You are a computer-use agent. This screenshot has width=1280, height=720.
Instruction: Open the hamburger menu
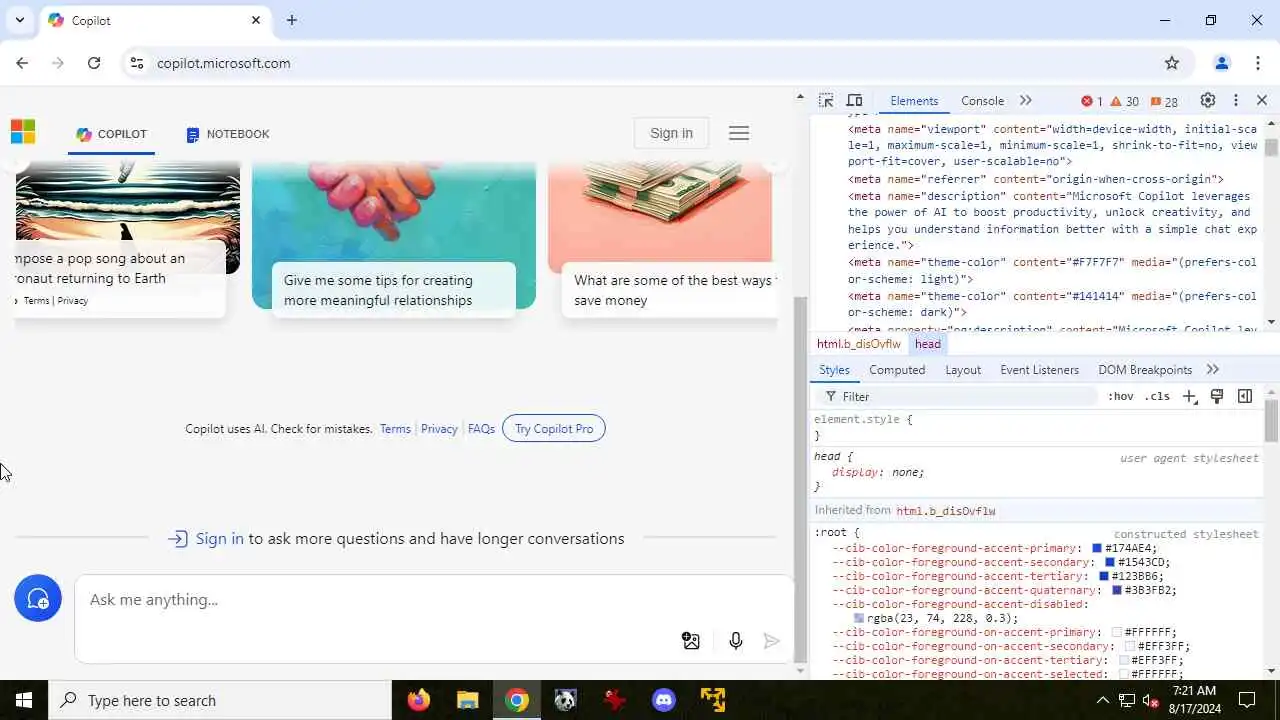tap(739, 133)
